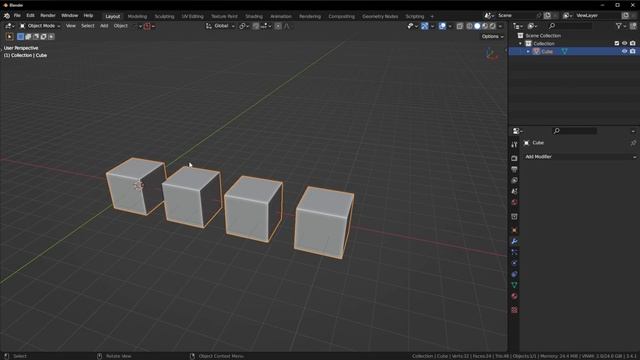640x360 pixels.
Task: Open the View Layer properties tab
Action: pos(514,180)
